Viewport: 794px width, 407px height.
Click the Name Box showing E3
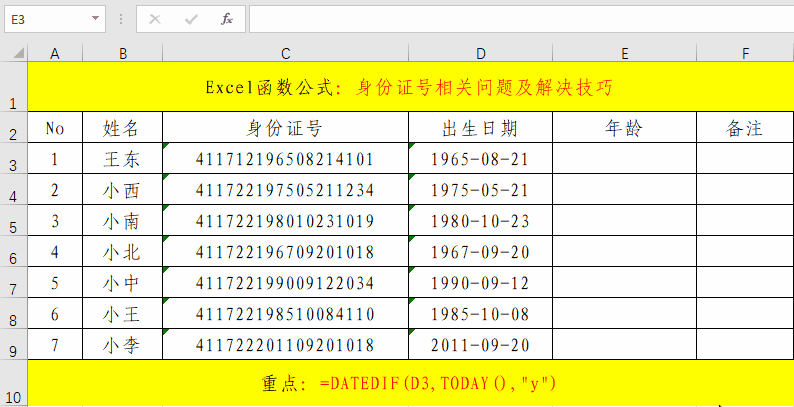55,19
